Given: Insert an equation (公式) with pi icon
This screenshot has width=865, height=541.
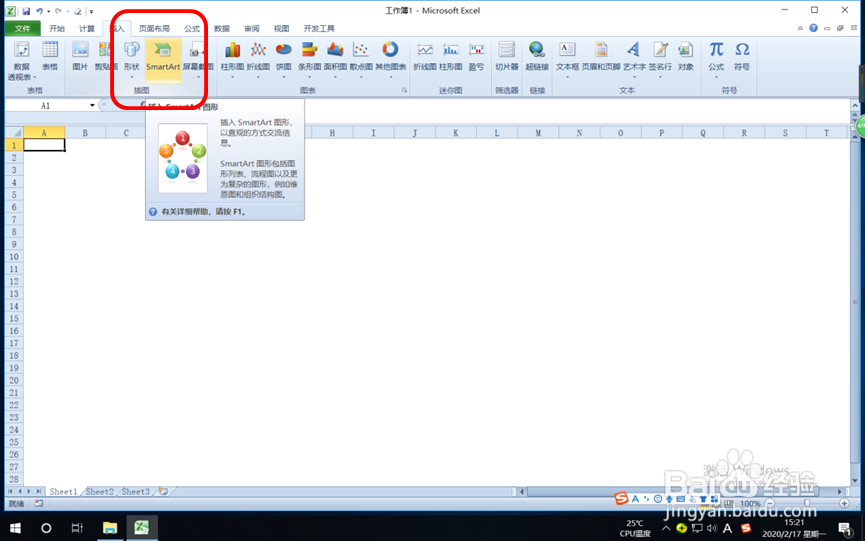Looking at the screenshot, I should 716,58.
